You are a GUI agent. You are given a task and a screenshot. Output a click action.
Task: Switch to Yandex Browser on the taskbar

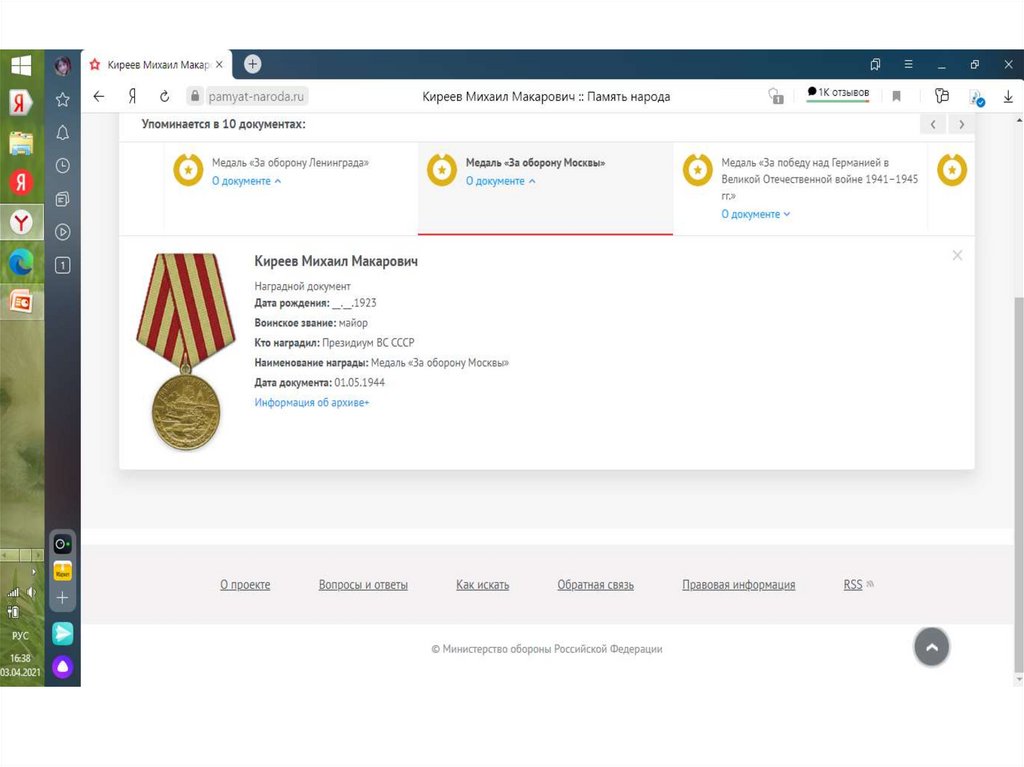(x=21, y=223)
